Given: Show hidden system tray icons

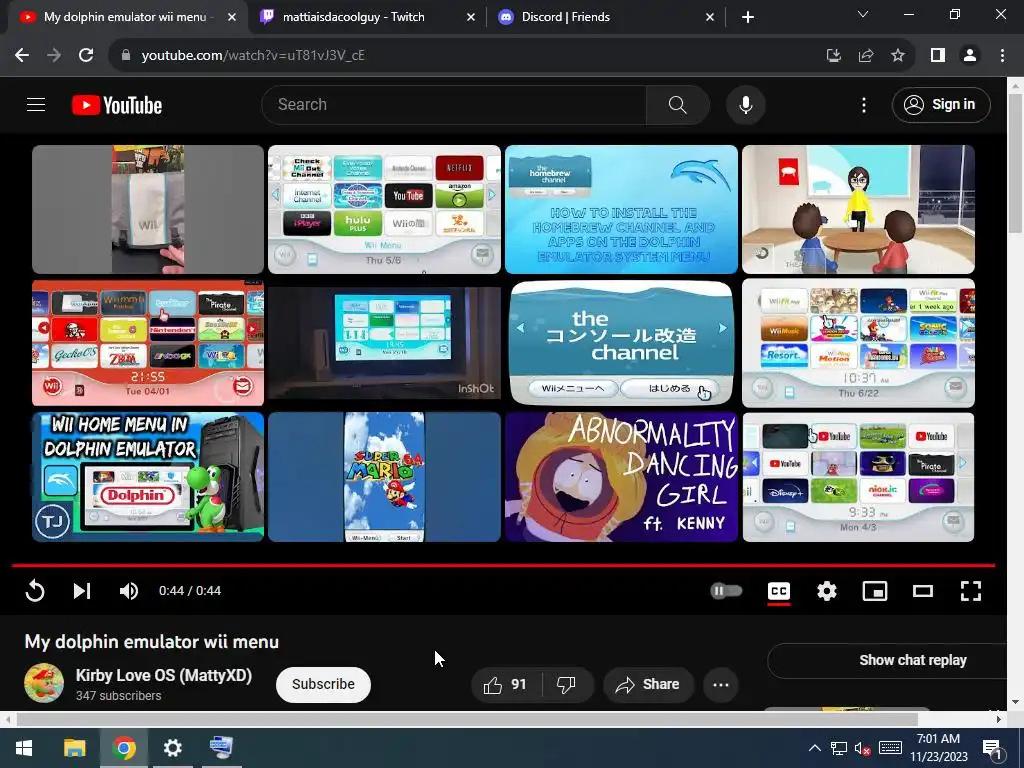Looking at the screenshot, I should tap(814, 748).
